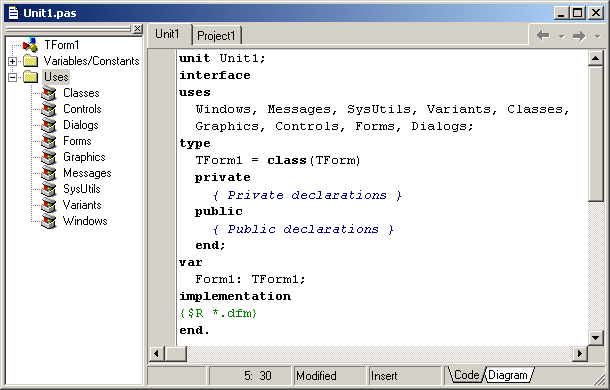Image resolution: width=610 pixels, height=390 pixels.
Task: Navigate back with the left arrow
Action: pyautogui.click(x=543, y=36)
